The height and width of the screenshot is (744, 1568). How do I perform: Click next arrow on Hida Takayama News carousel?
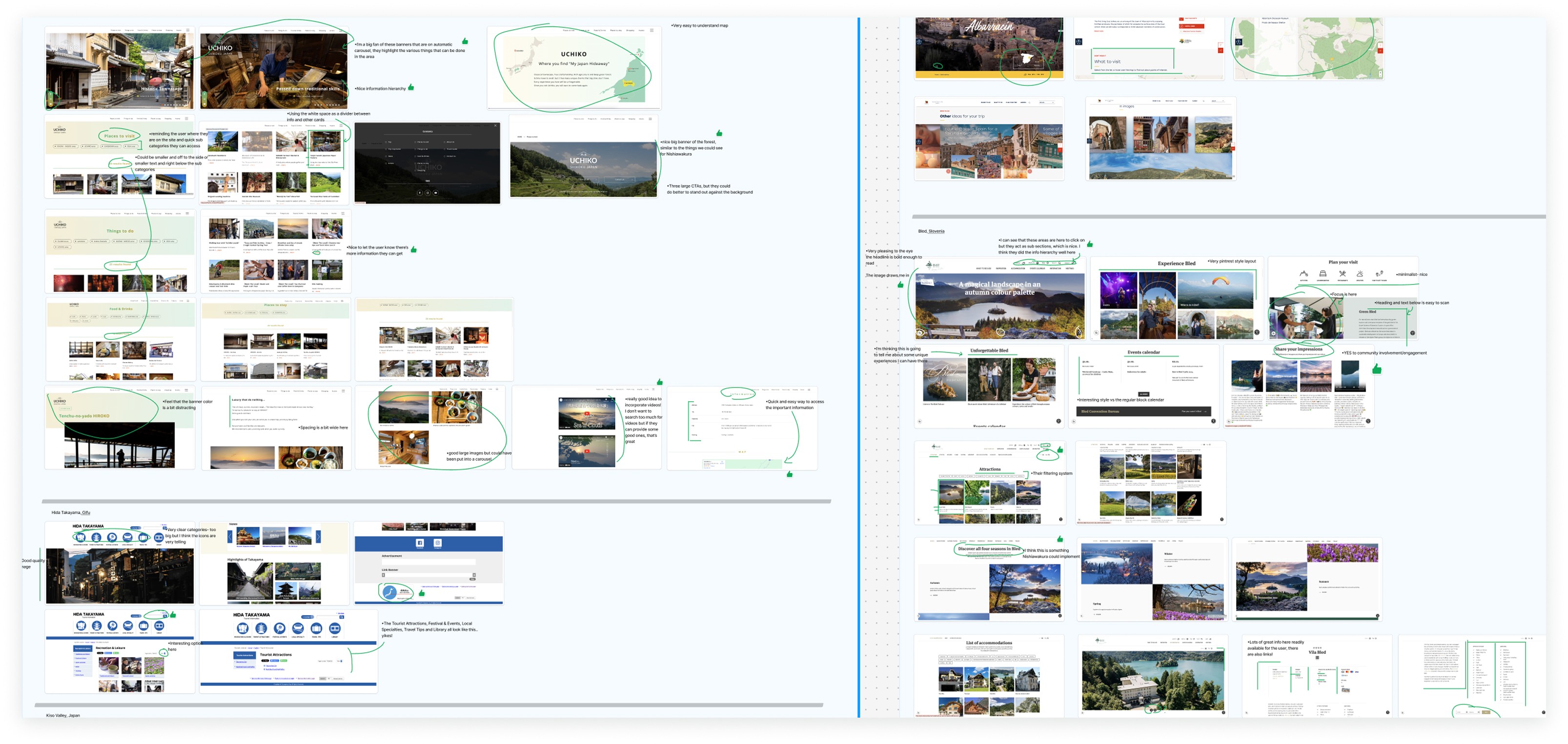pyautogui.click(x=318, y=537)
